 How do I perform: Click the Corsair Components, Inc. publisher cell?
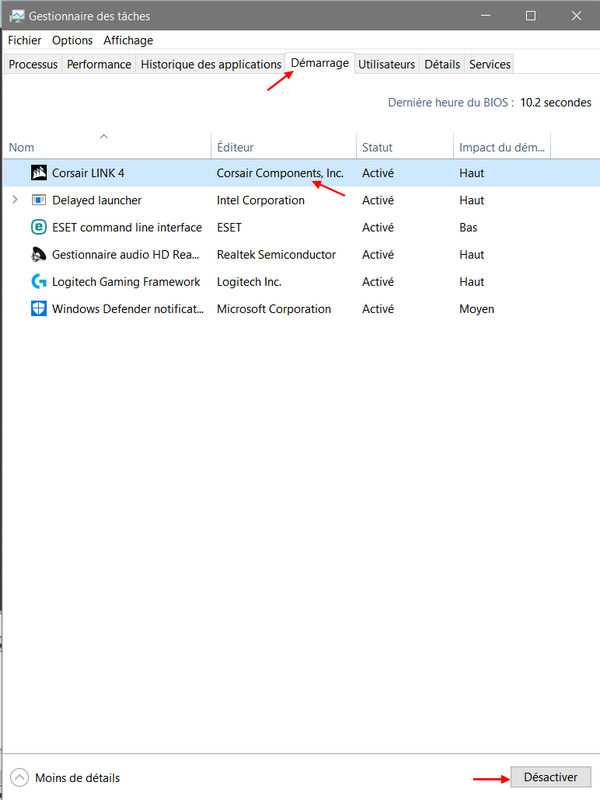pyautogui.click(x=280, y=173)
